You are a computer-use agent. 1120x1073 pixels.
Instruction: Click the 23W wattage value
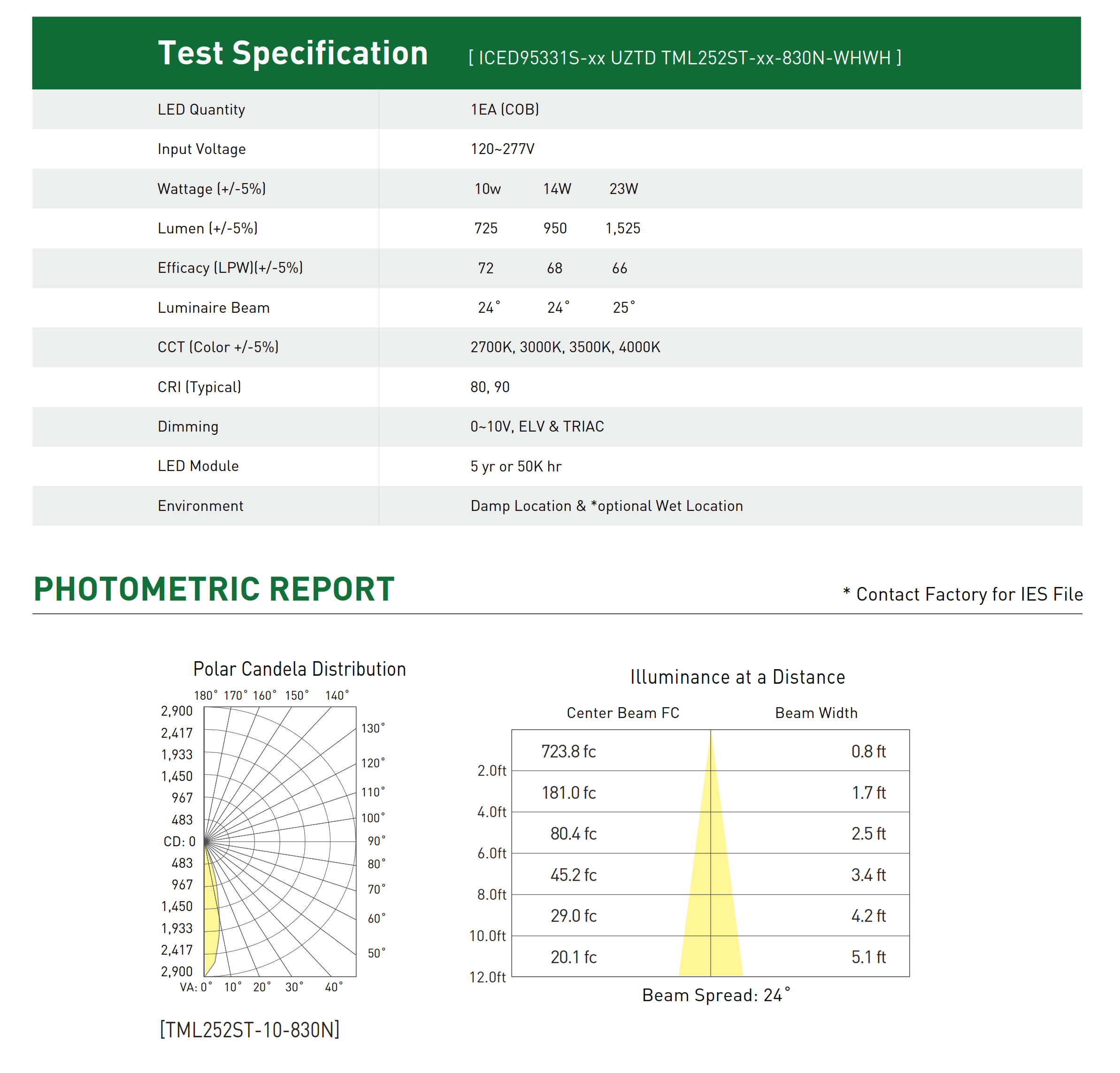pos(623,189)
